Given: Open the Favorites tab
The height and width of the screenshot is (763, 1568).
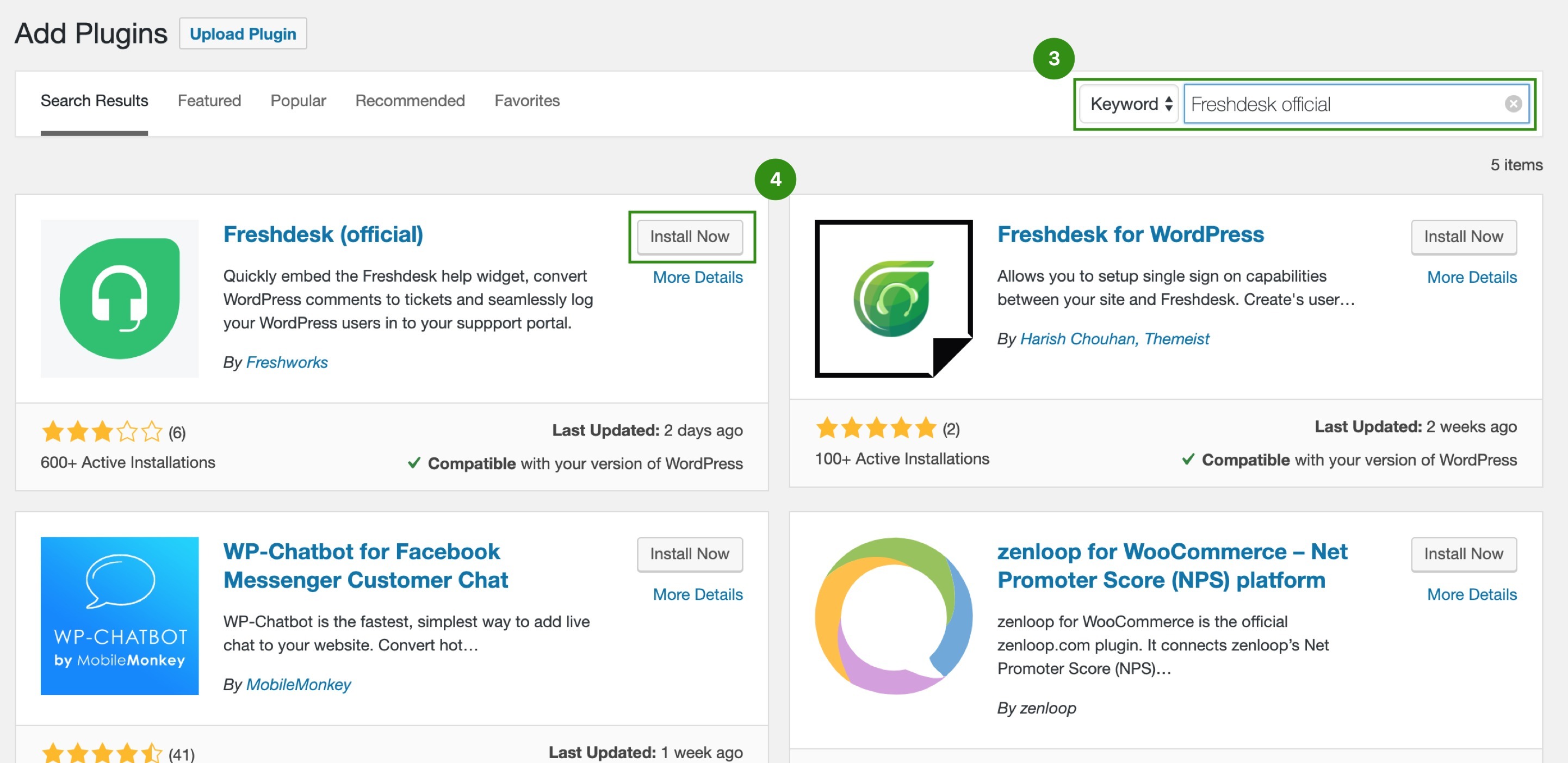Looking at the screenshot, I should click(526, 101).
